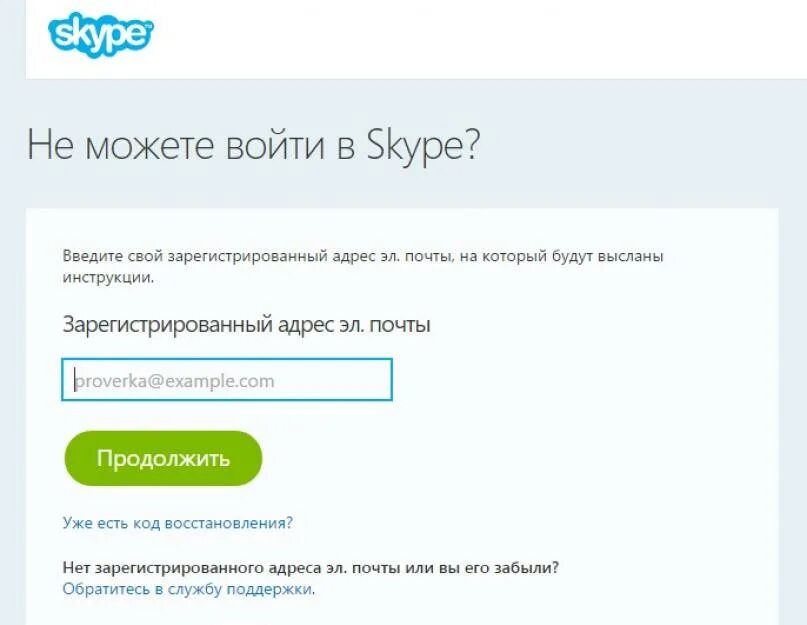Open the Уже есть код восстановления? link
Image resolution: width=807 pixels, height=625 pixels.
(x=177, y=522)
